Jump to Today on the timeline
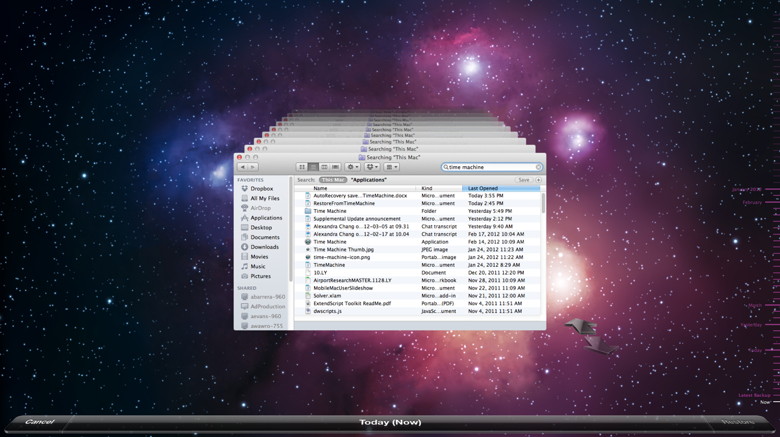780x437 pixels. pyautogui.click(x=755, y=350)
